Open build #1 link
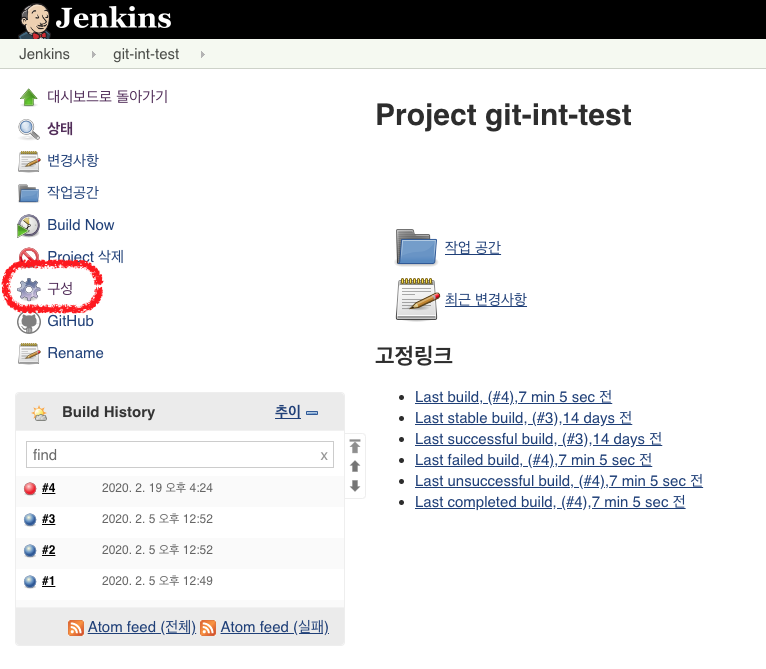 pyautogui.click(x=48, y=581)
